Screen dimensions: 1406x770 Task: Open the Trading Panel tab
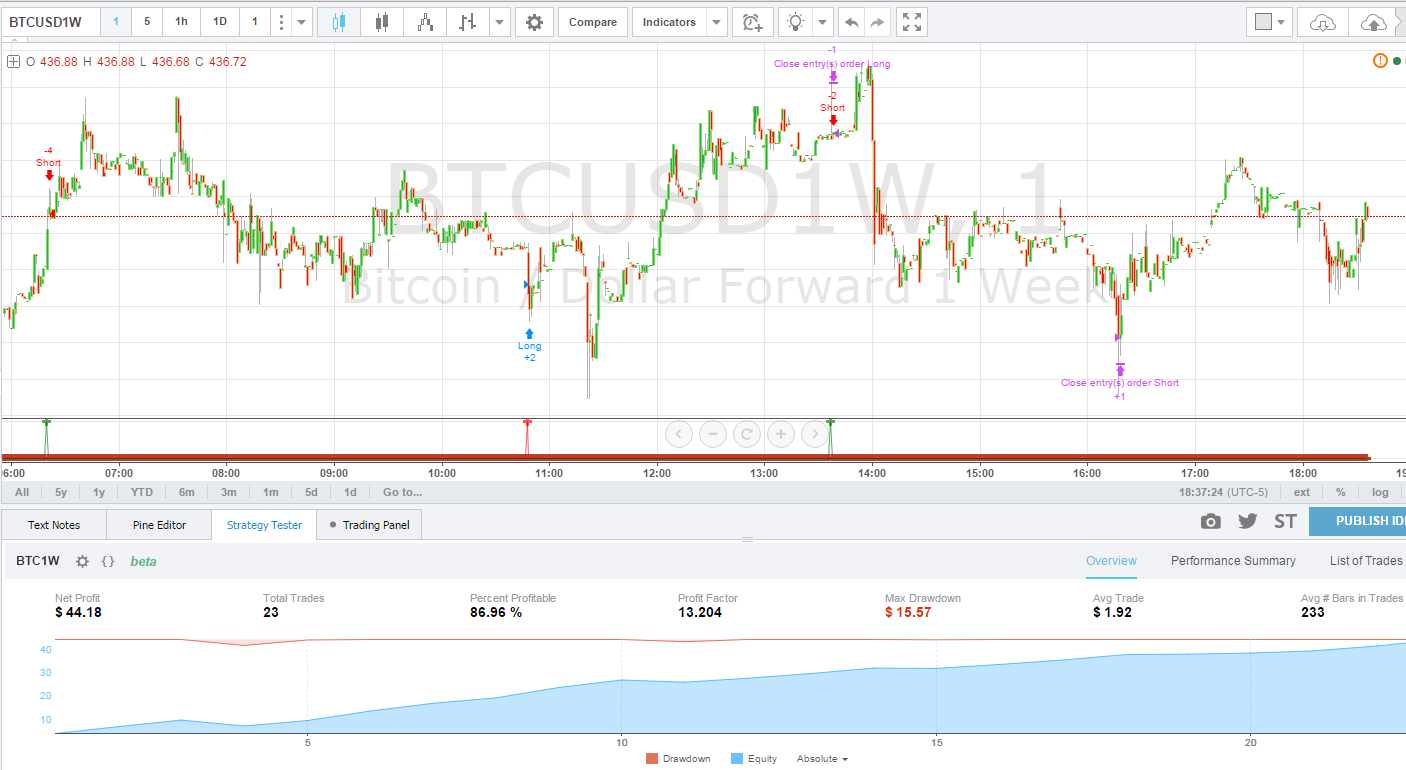tap(369, 525)
